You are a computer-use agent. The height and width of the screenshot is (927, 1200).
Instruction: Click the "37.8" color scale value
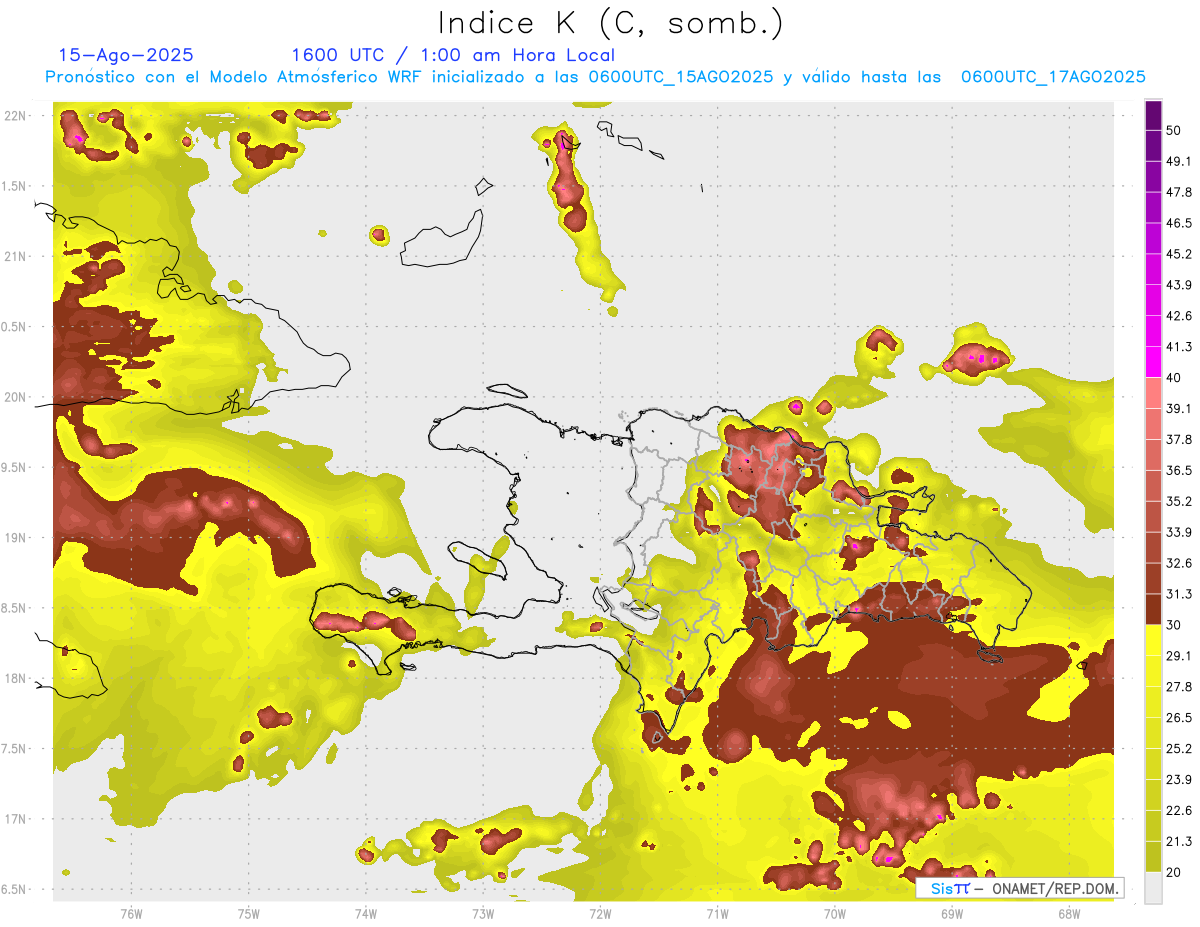(x=1179, y=439)
